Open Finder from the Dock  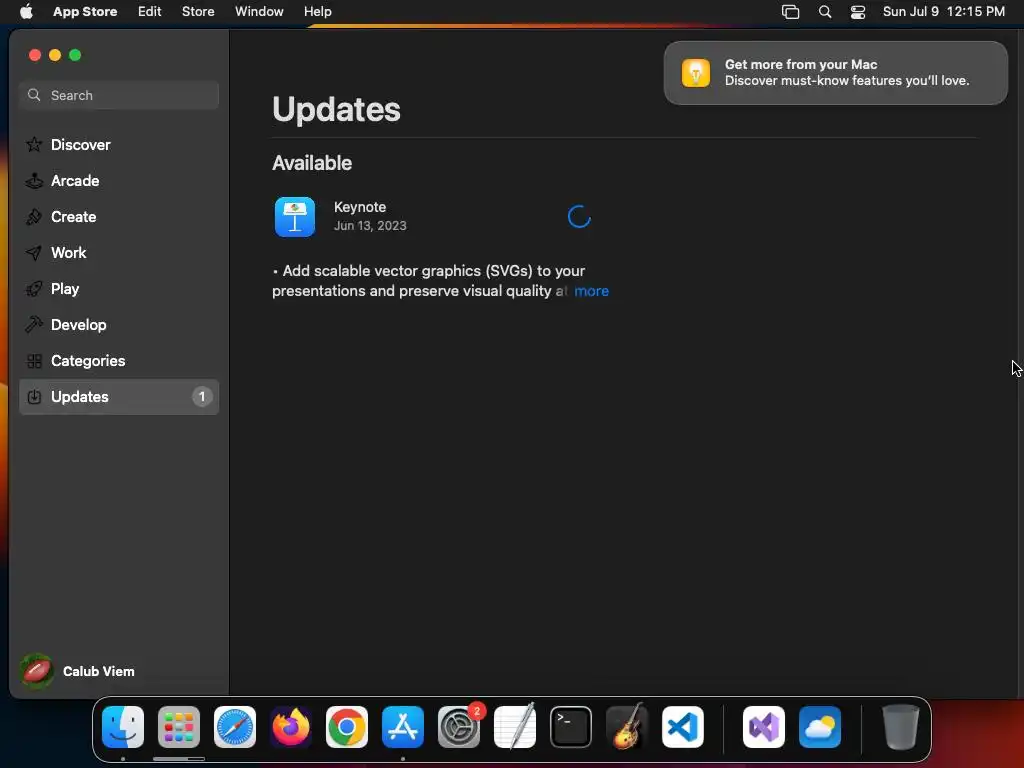pyautogui.click(x=123, y=727)
